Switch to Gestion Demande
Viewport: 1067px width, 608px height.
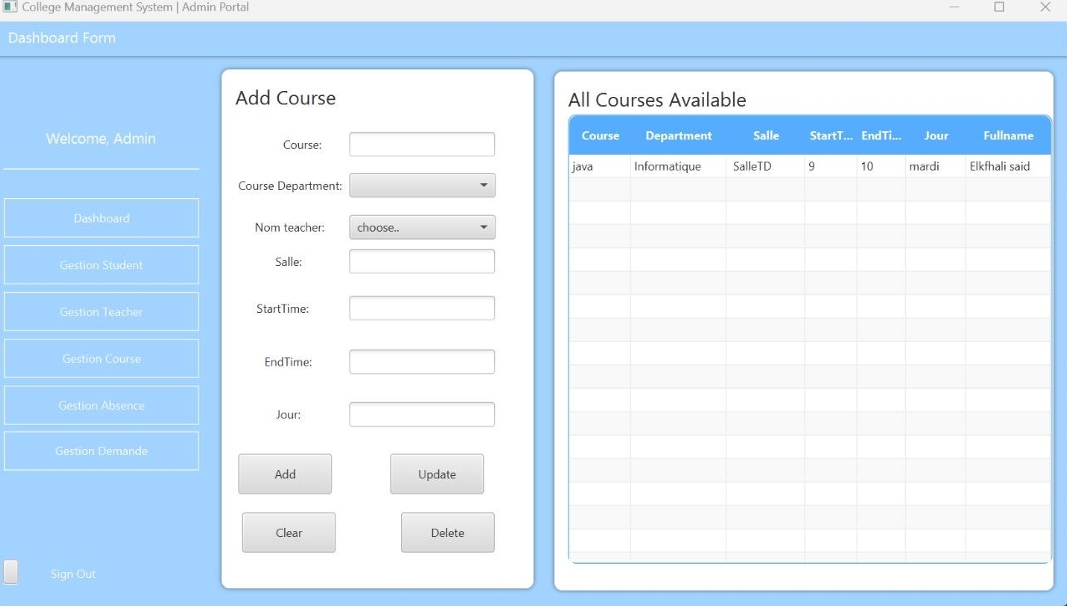coord(101,451)
